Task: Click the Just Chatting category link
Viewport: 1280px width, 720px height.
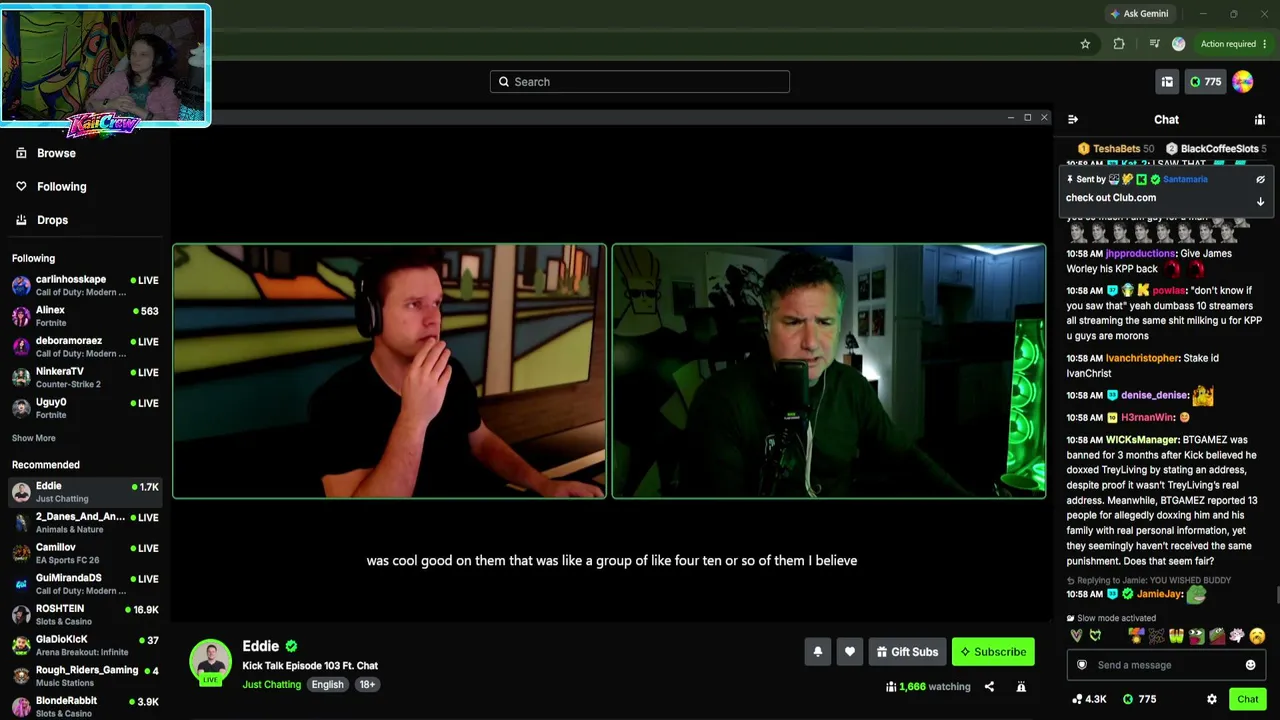Action: pos(271,685)
